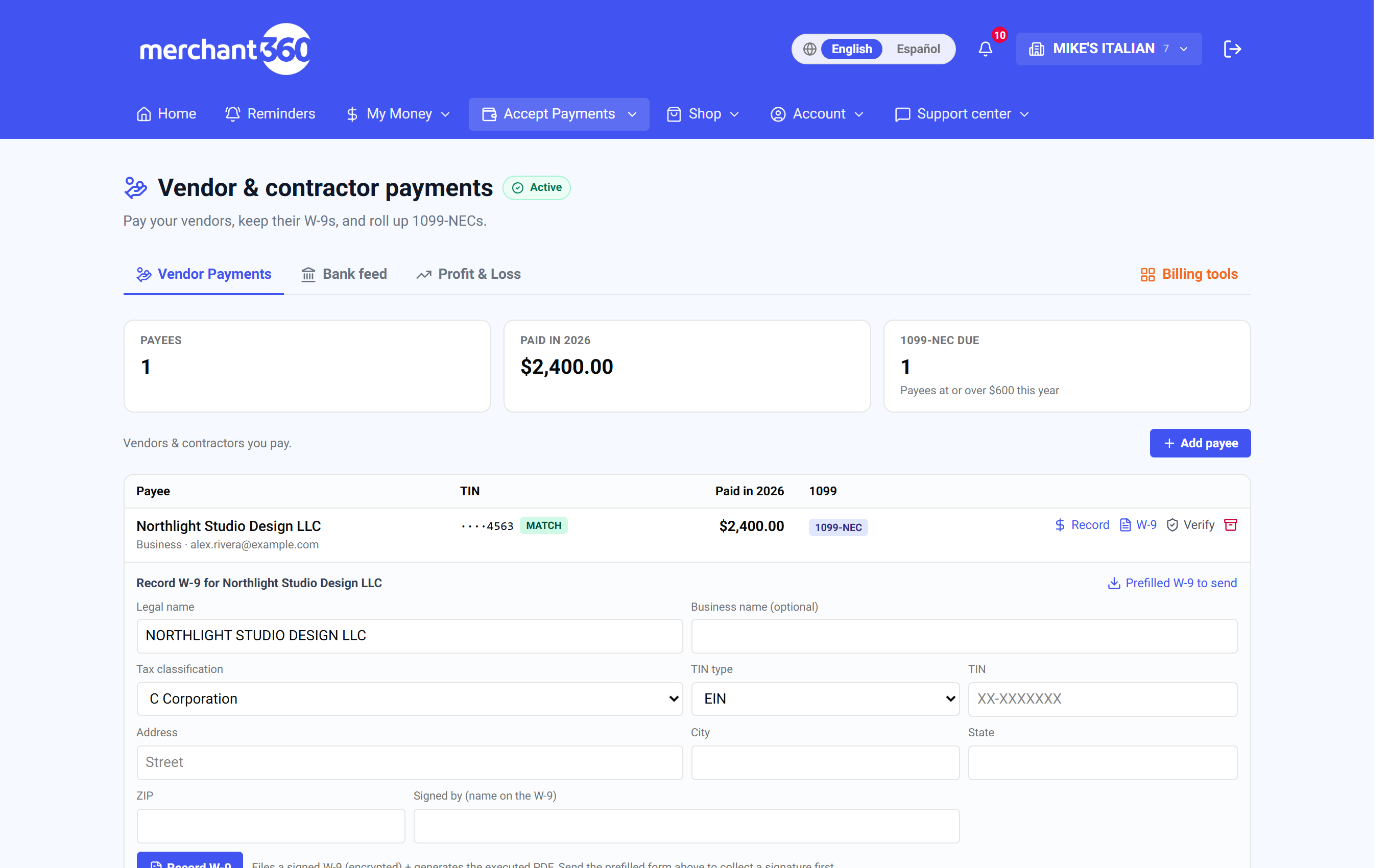Click the Prefilled W-9 download icon
Viewport: 1389px width, 868px height.
[x=1113, y=583]
